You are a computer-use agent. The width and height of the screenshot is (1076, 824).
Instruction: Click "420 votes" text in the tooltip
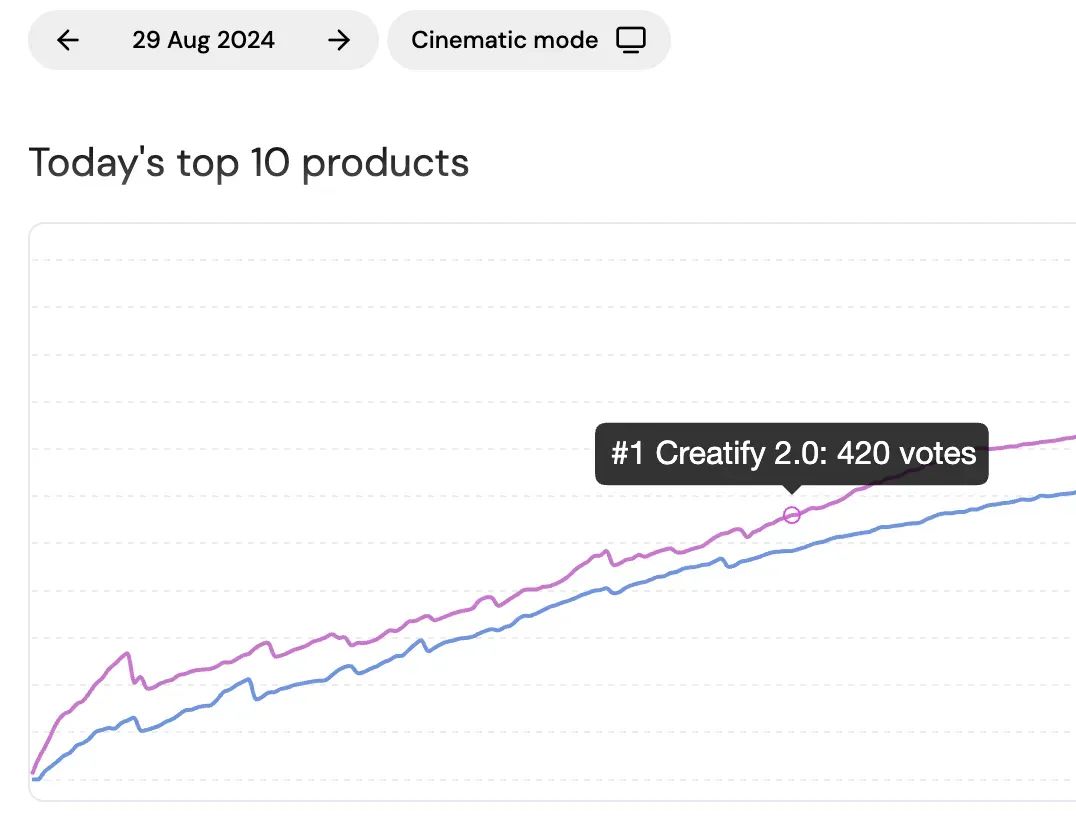(906, 454)
